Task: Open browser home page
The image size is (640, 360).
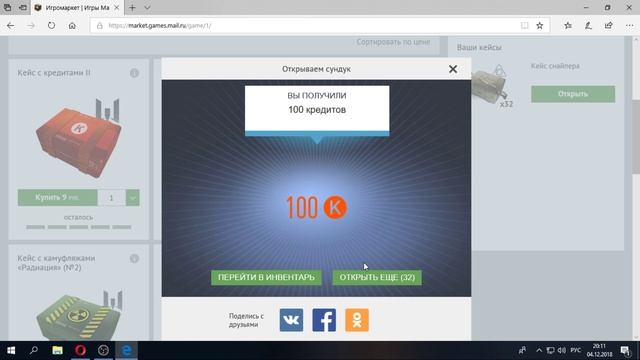Action: click(72, 25)
